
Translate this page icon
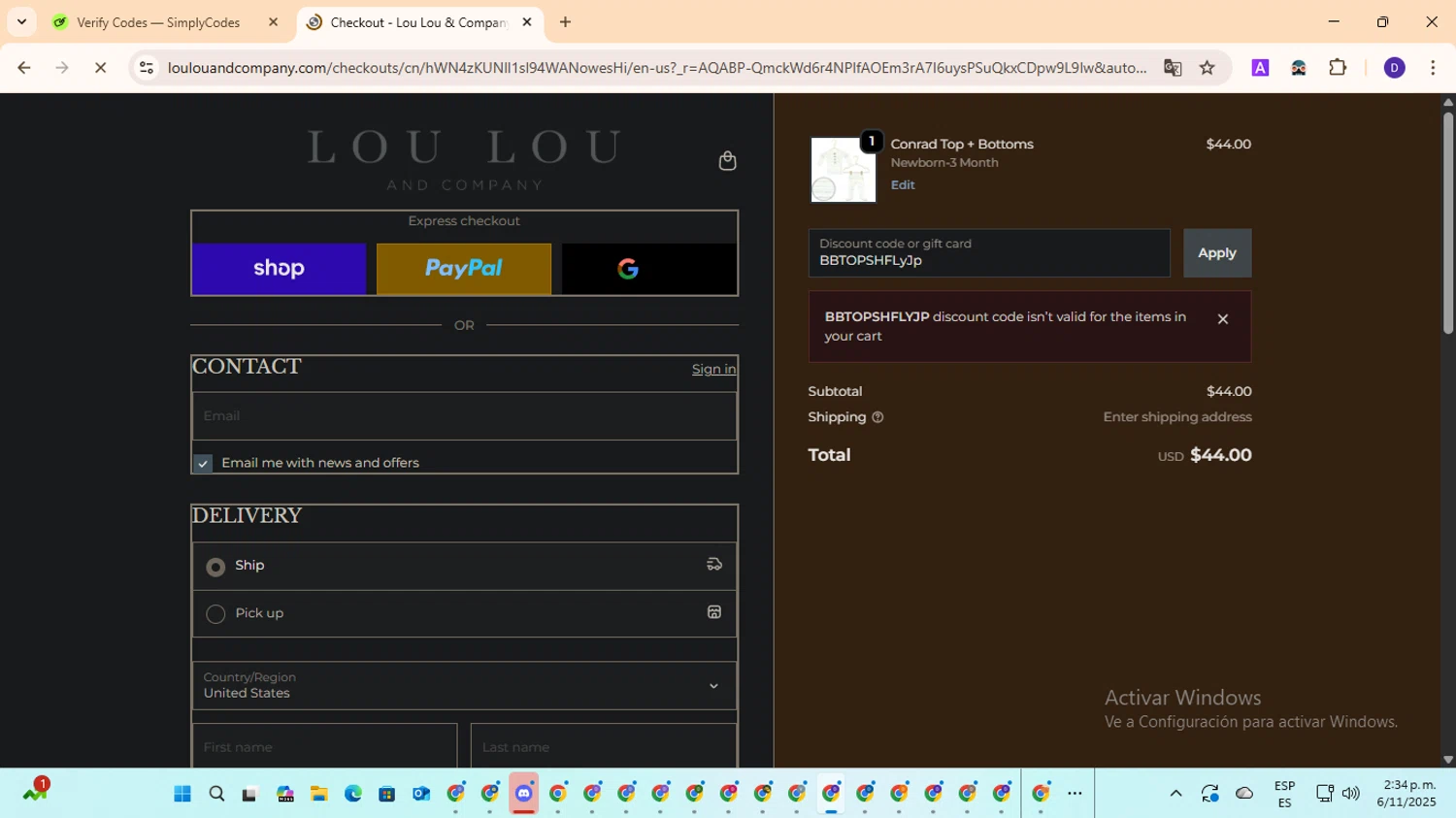point(1173,68)
